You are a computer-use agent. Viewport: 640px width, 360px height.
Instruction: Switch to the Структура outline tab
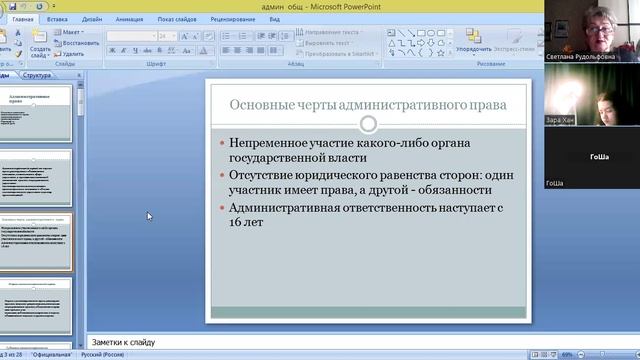click(x=37, y=75)
